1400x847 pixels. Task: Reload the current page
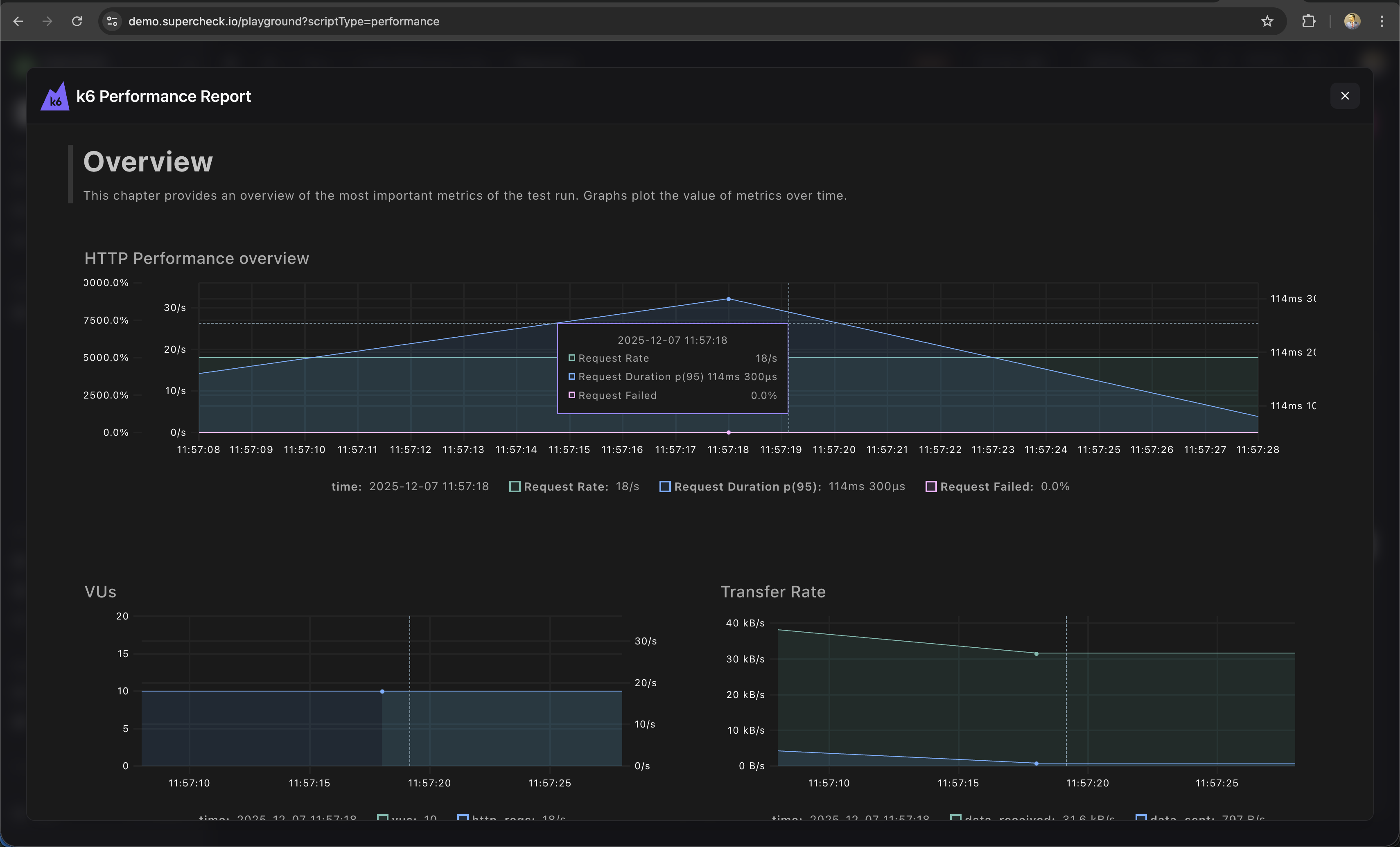(77, 22)
